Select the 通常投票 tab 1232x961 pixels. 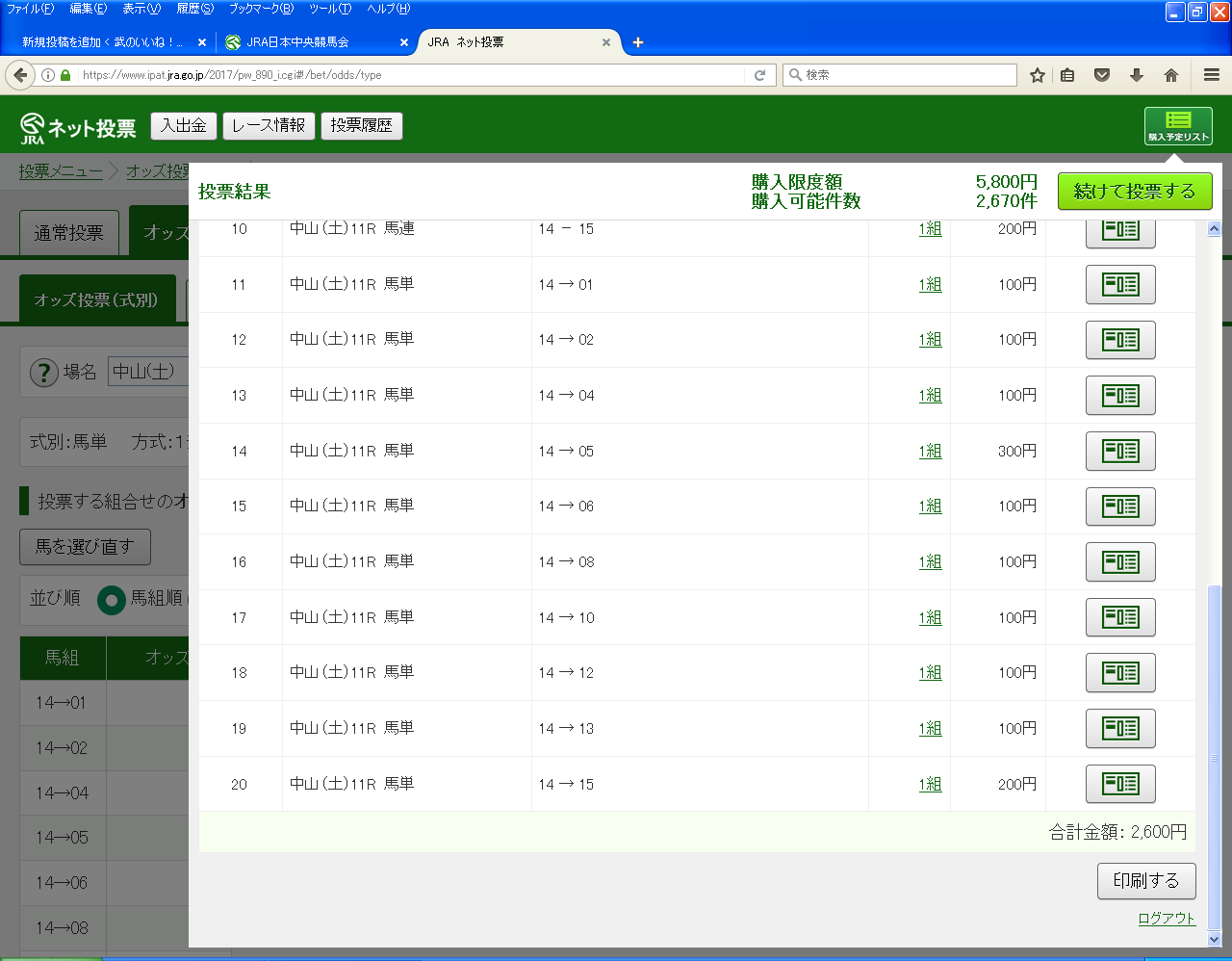pos(69,233)
